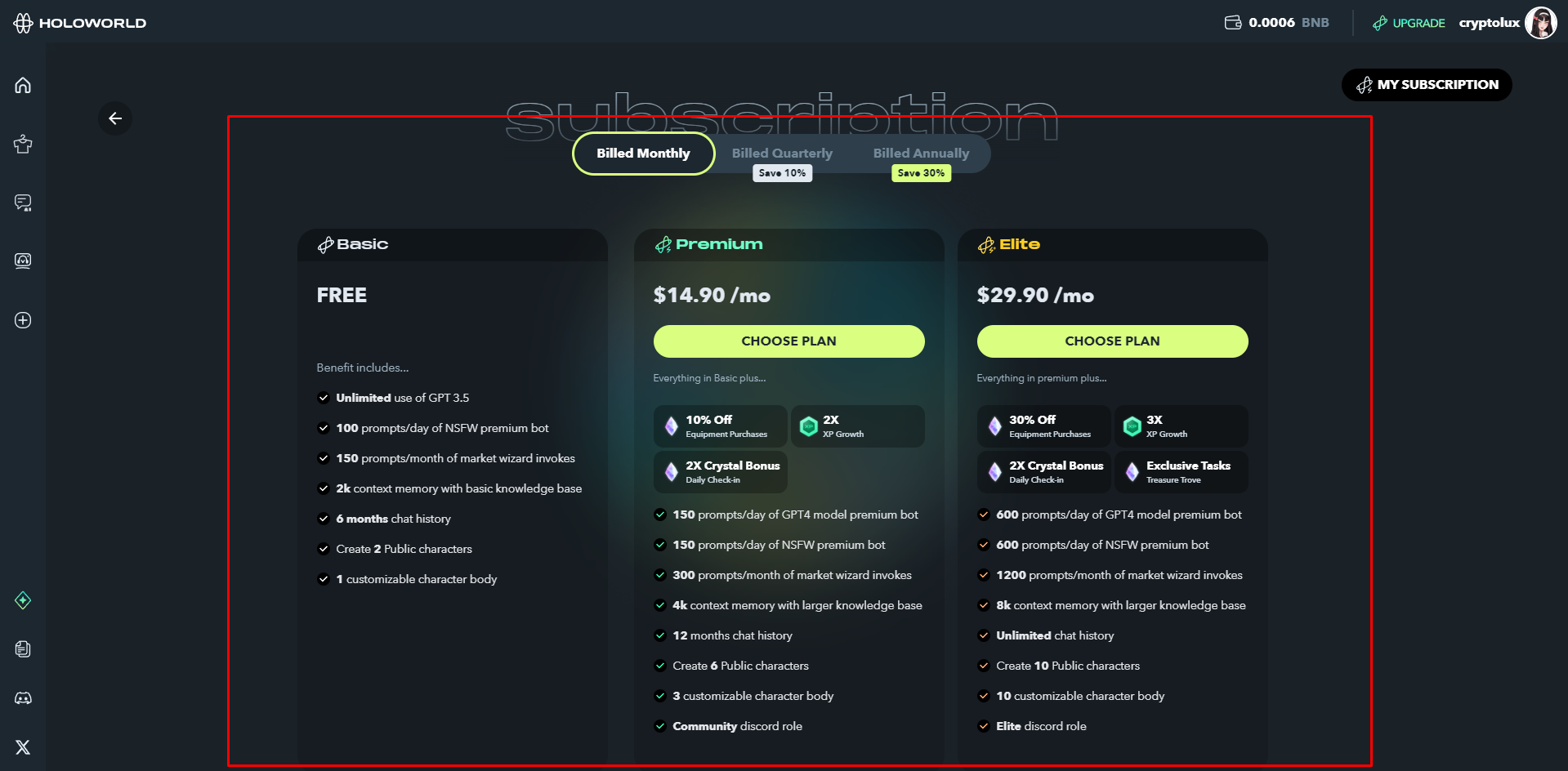The image size is (1568, 771).
Task: Click '4k context memory with larger knowledge base'
Action: coord(797,605)
